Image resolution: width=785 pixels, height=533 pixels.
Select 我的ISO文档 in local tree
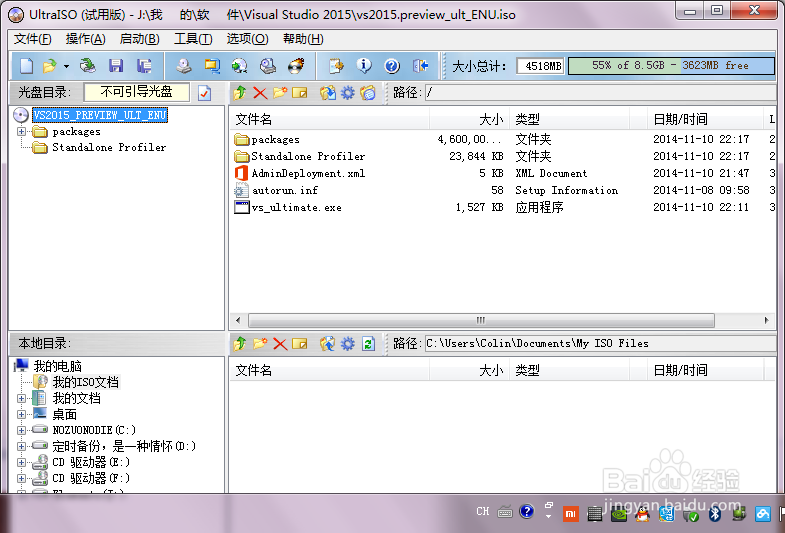click(86, 382)
